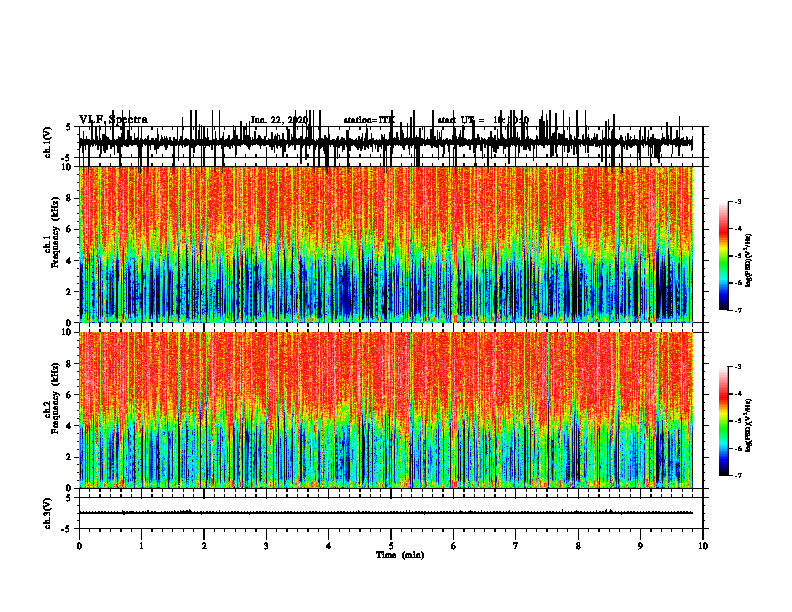Click the '-7' value on ch.2 colorbar

(737, 476)
